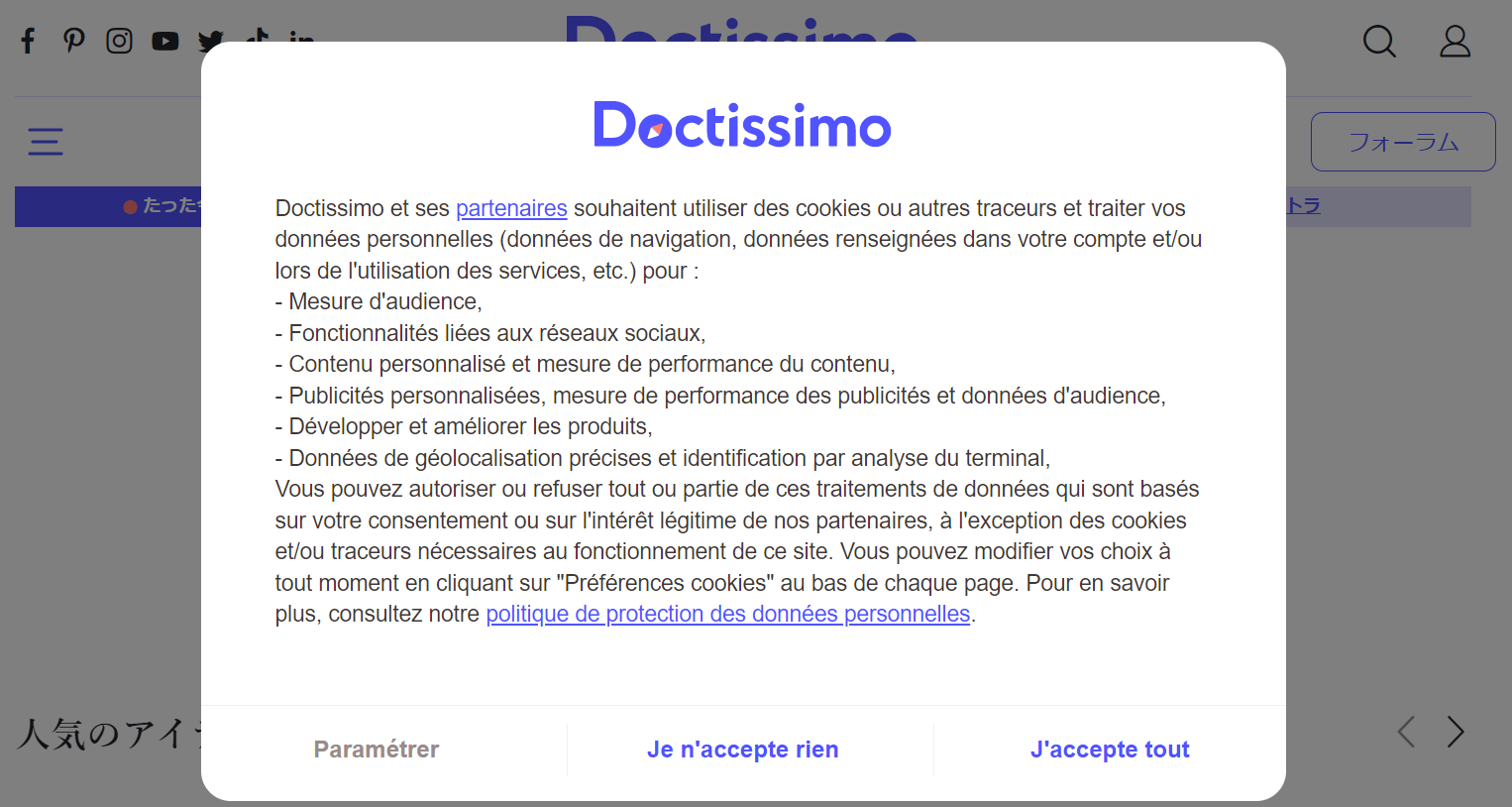This screenshot has height=807, width=1512.
Task: Click the Doctissimo logo in the dialog
Action: (742, 125)
